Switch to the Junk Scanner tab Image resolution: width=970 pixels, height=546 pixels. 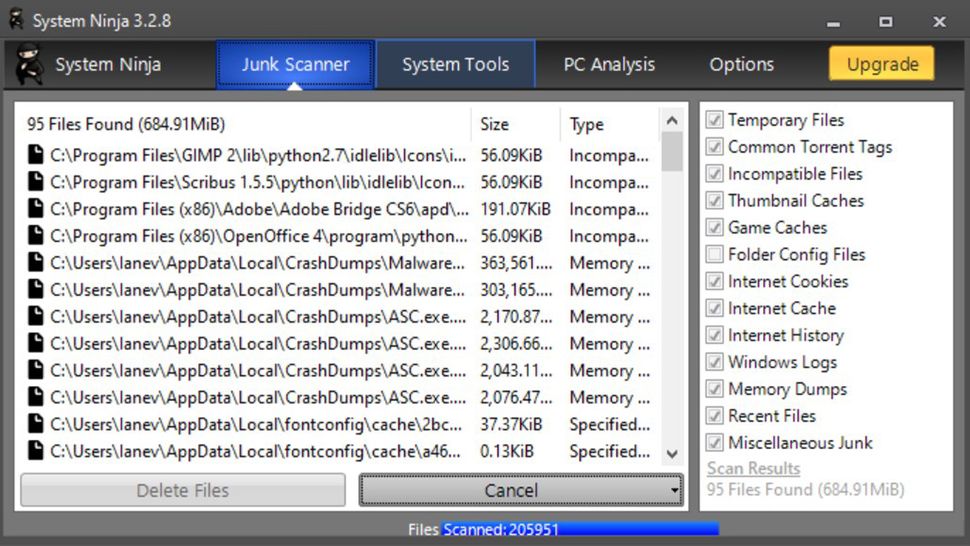coord(296,64)
